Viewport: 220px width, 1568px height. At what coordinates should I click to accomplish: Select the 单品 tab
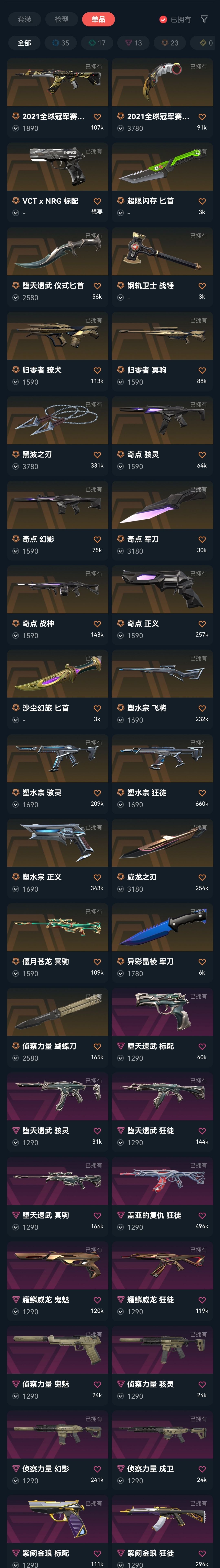[98, 20]
